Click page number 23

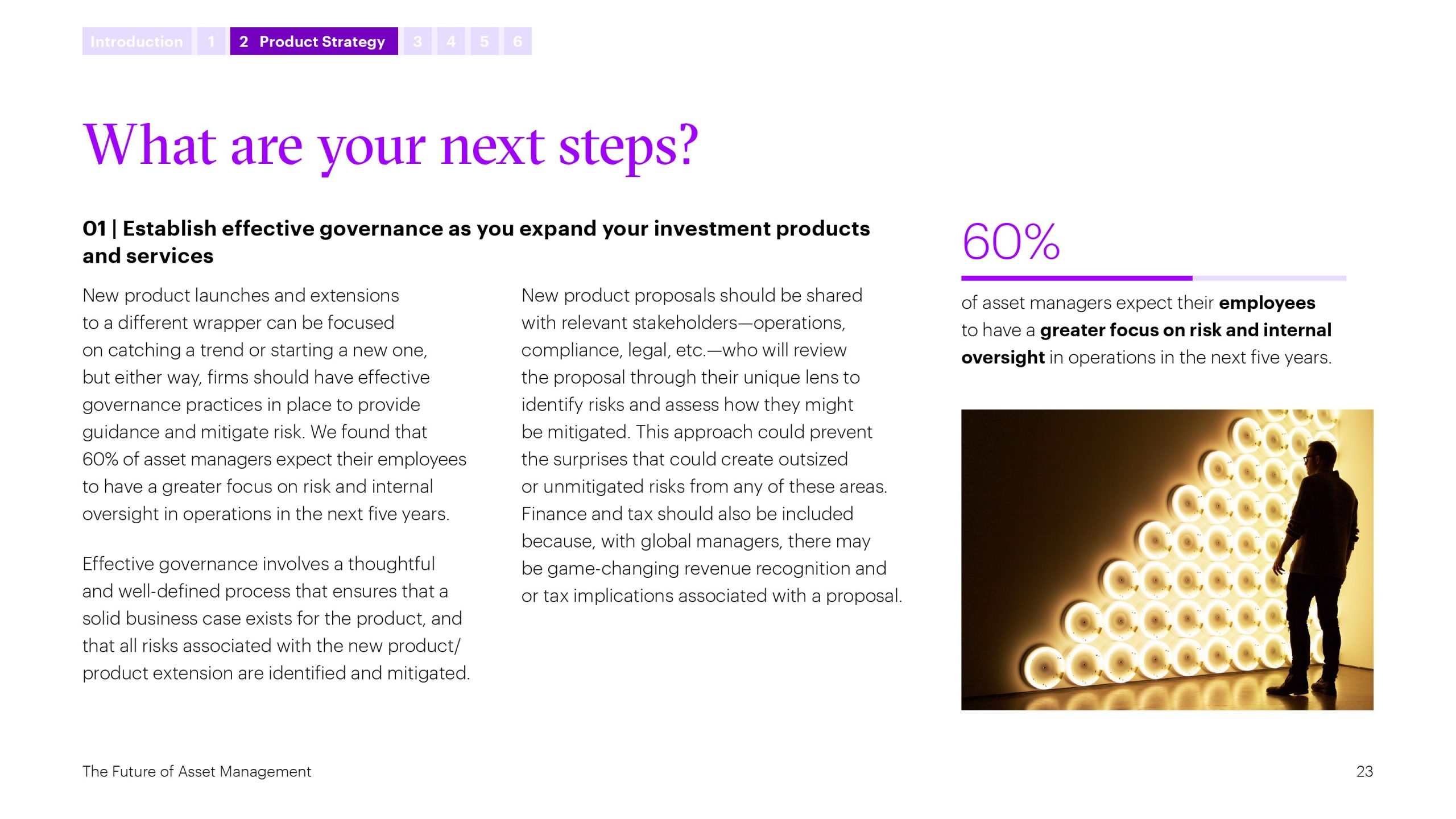click(x=1364, y=771)
